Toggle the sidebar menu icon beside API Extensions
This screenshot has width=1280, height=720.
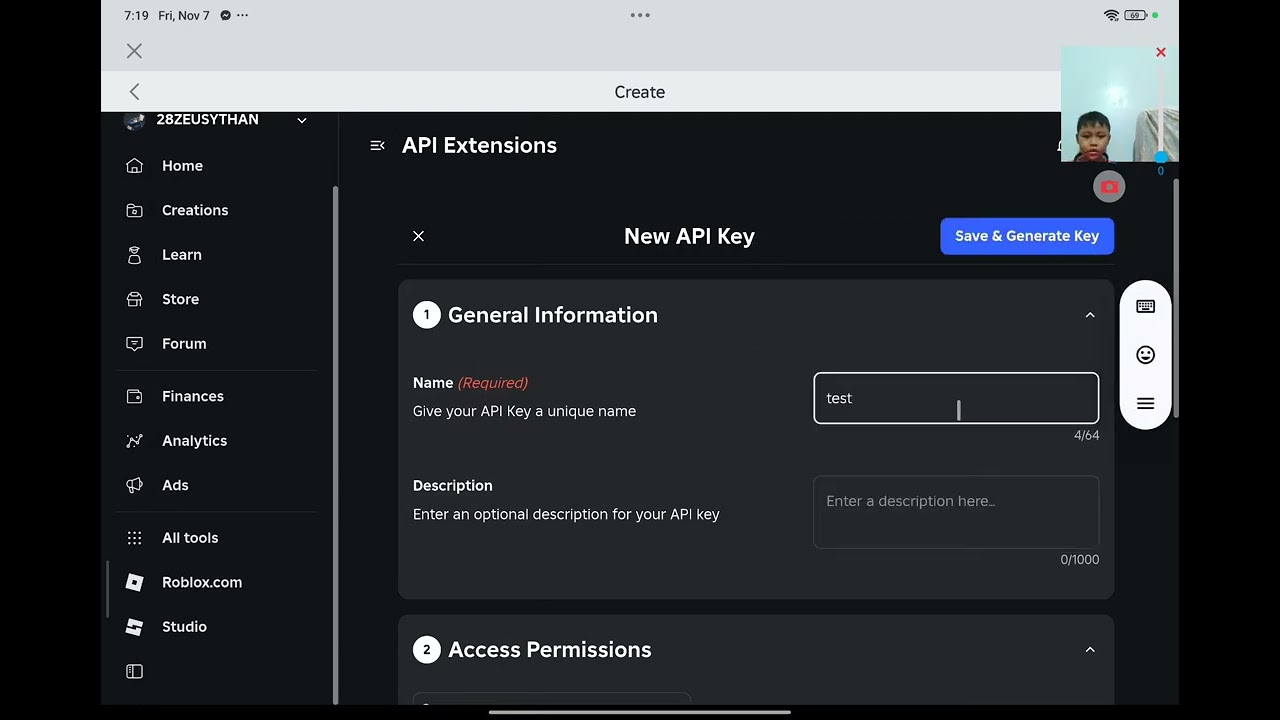click(x=377, y=146)
